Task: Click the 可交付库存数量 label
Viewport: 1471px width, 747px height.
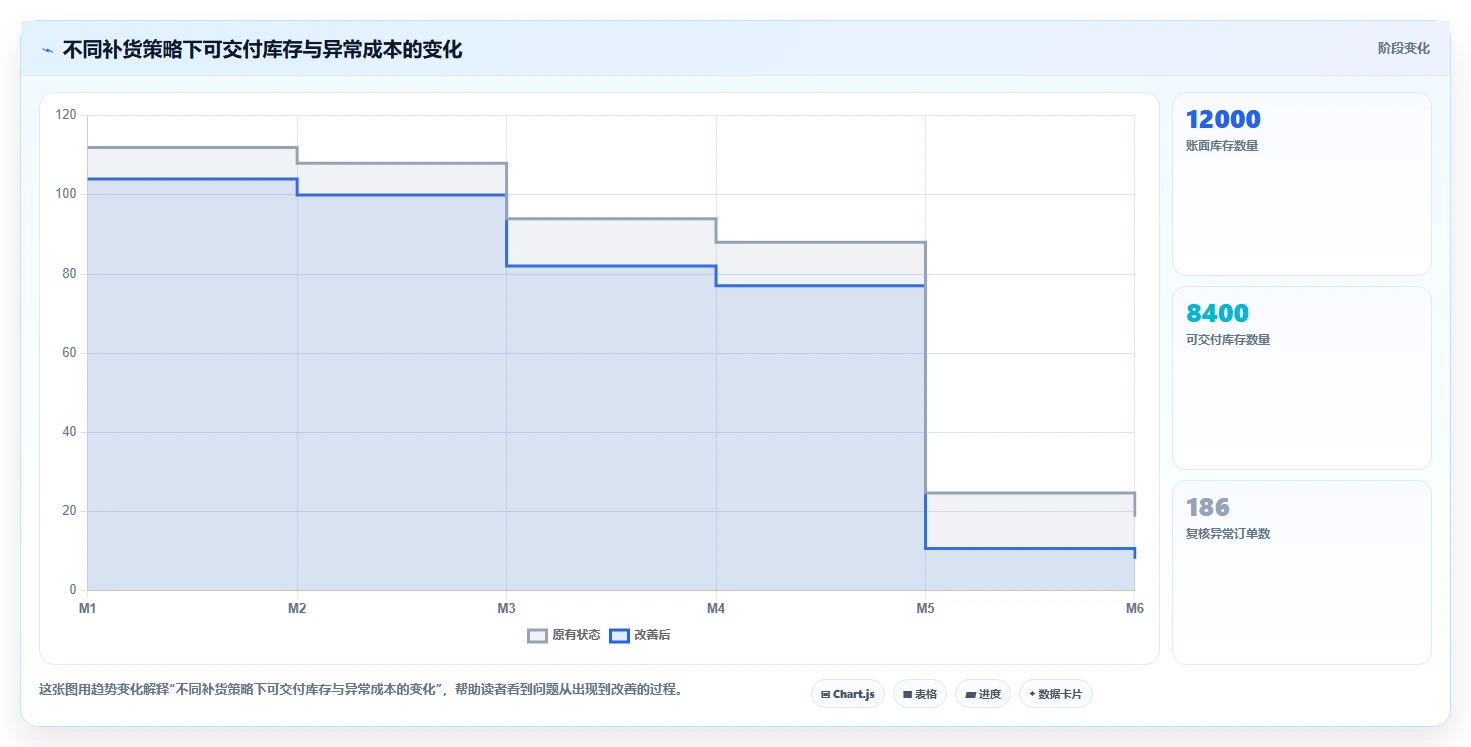Action: pyautogui.click(x=1228, y=340)
